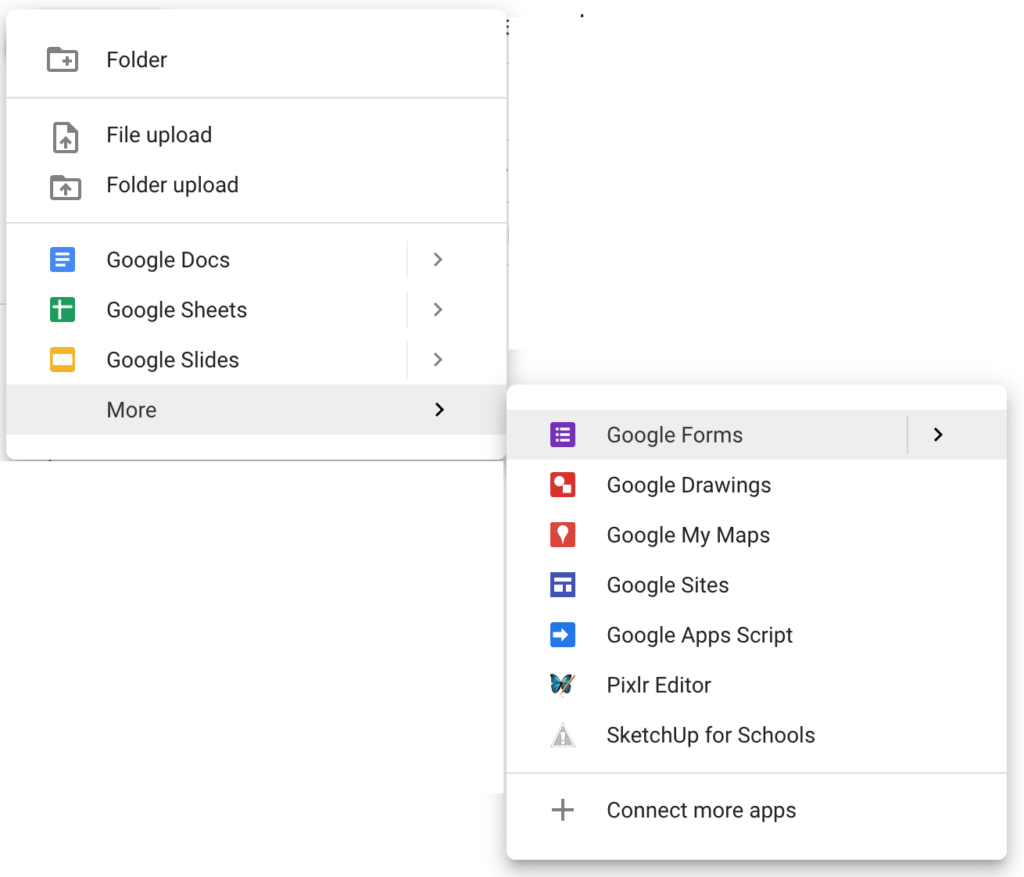Expand the Google Forms submenu chevron

(938, 434)
